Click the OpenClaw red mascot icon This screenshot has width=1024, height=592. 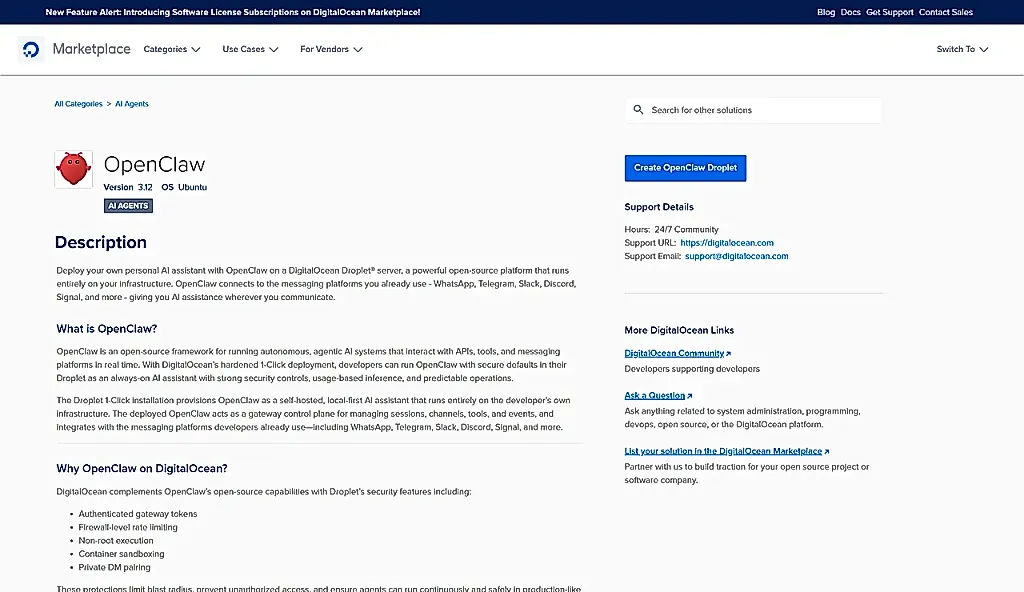73,169
